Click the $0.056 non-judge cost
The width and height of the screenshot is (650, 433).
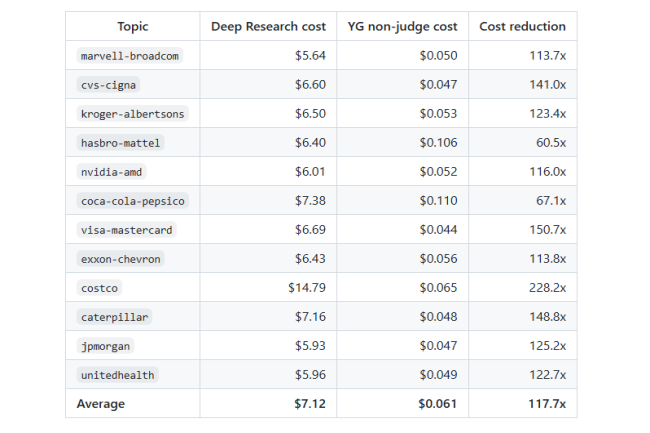pyautogui.click(x=438, y=259)
